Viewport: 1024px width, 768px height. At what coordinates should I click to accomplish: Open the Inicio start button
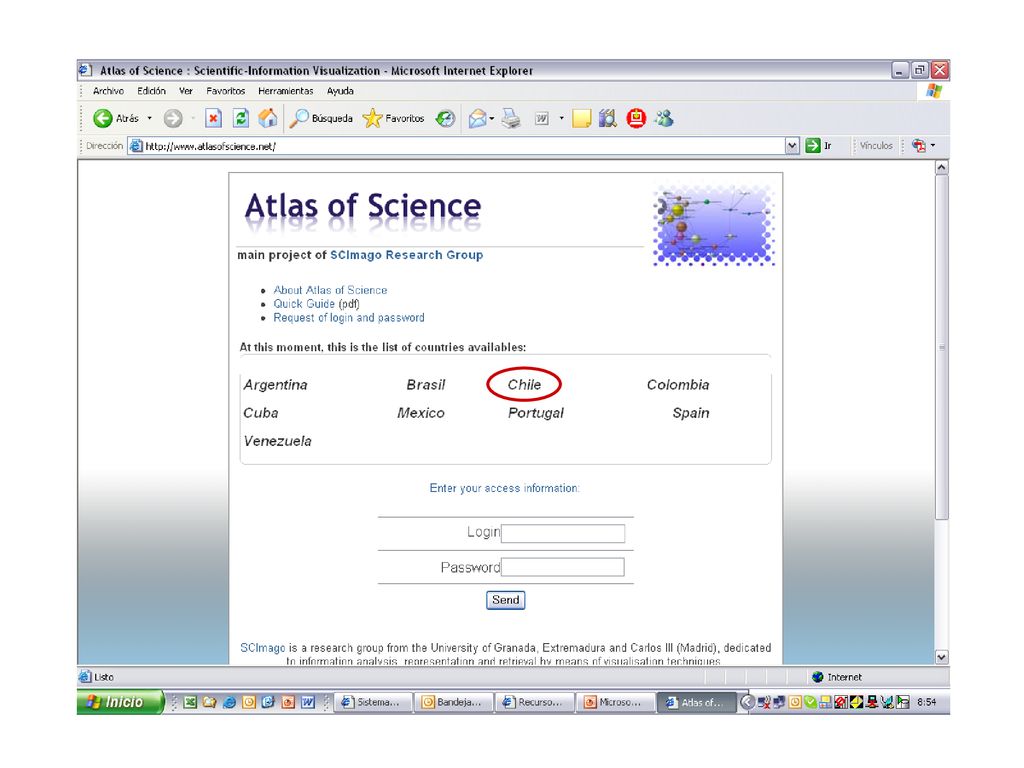pyautogui.click(x=119, y=702)
